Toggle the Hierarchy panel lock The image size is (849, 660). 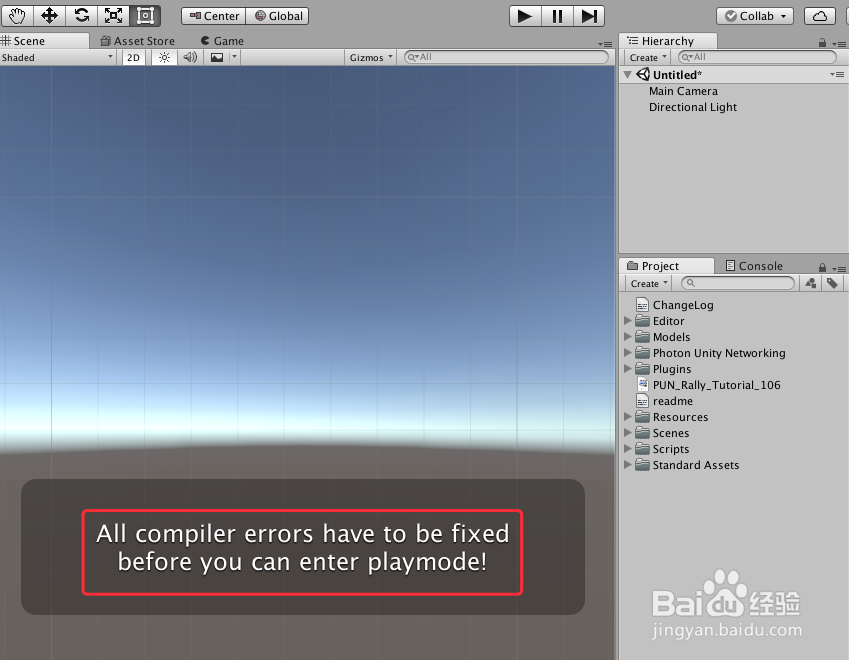click(x=822, y=42)
